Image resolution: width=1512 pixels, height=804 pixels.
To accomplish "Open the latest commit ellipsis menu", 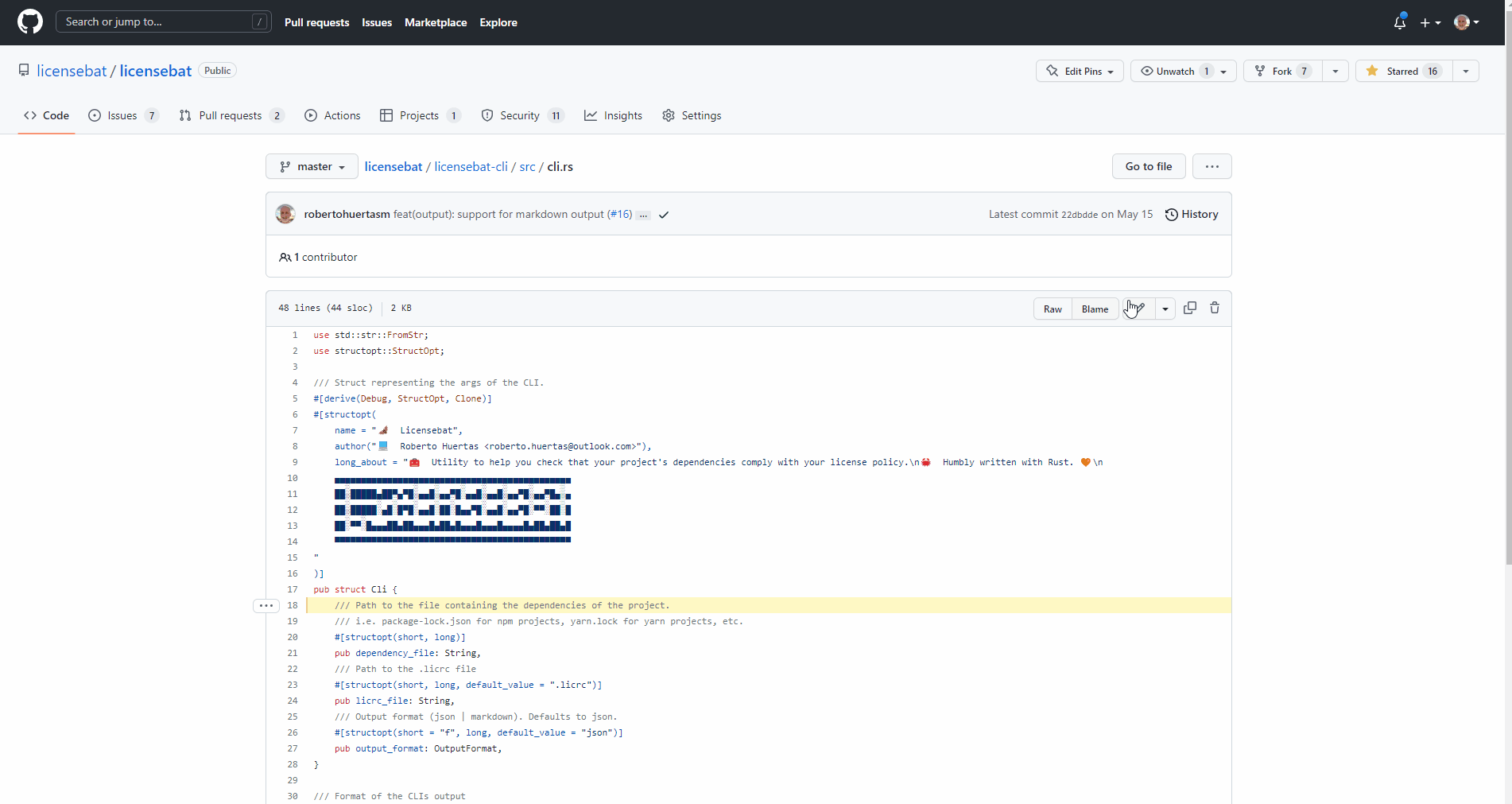I will pyautogui.click(x=643, y=215).
